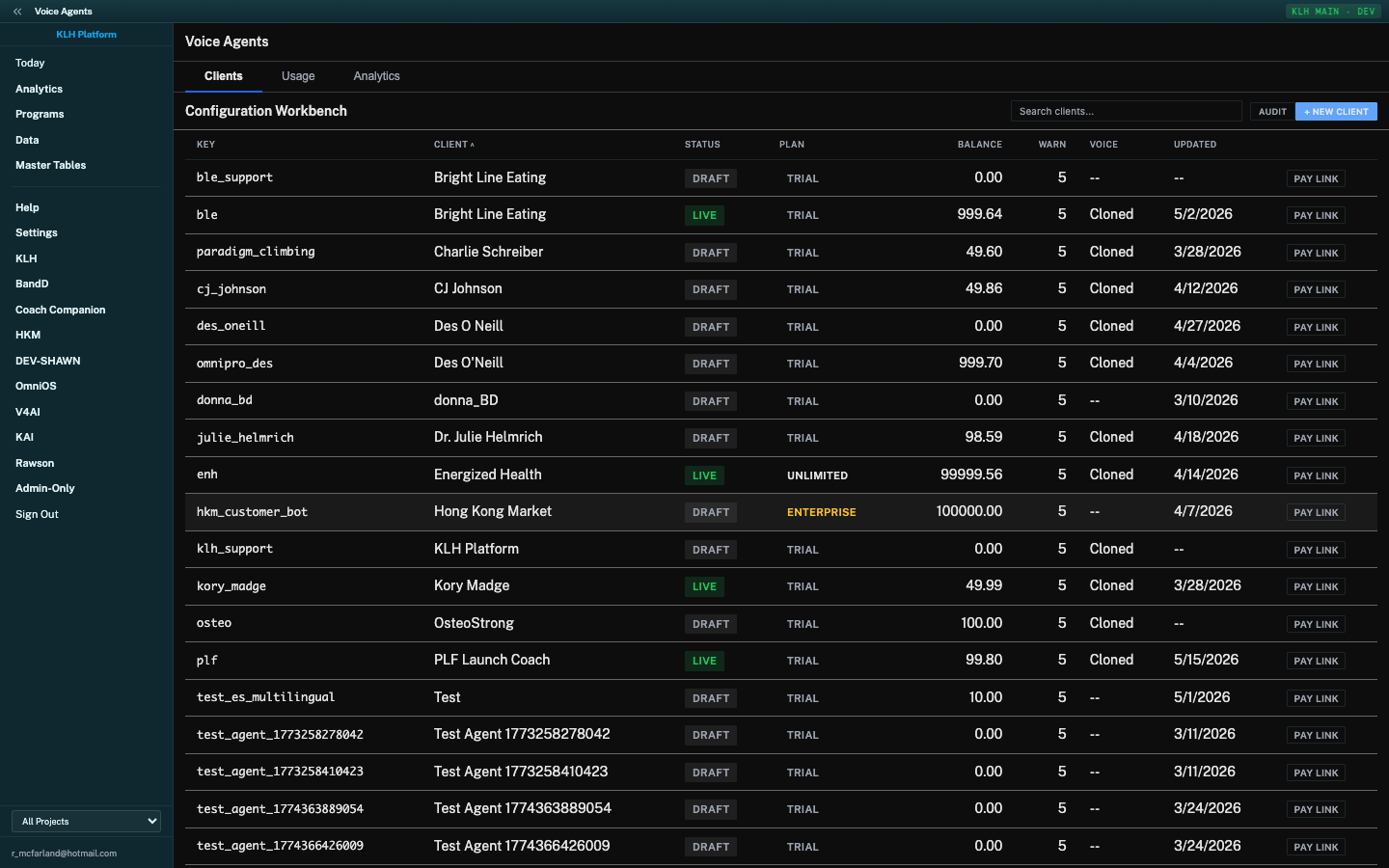
Task: Click the UNLIMITED plan label
Action: pos(817,475)
